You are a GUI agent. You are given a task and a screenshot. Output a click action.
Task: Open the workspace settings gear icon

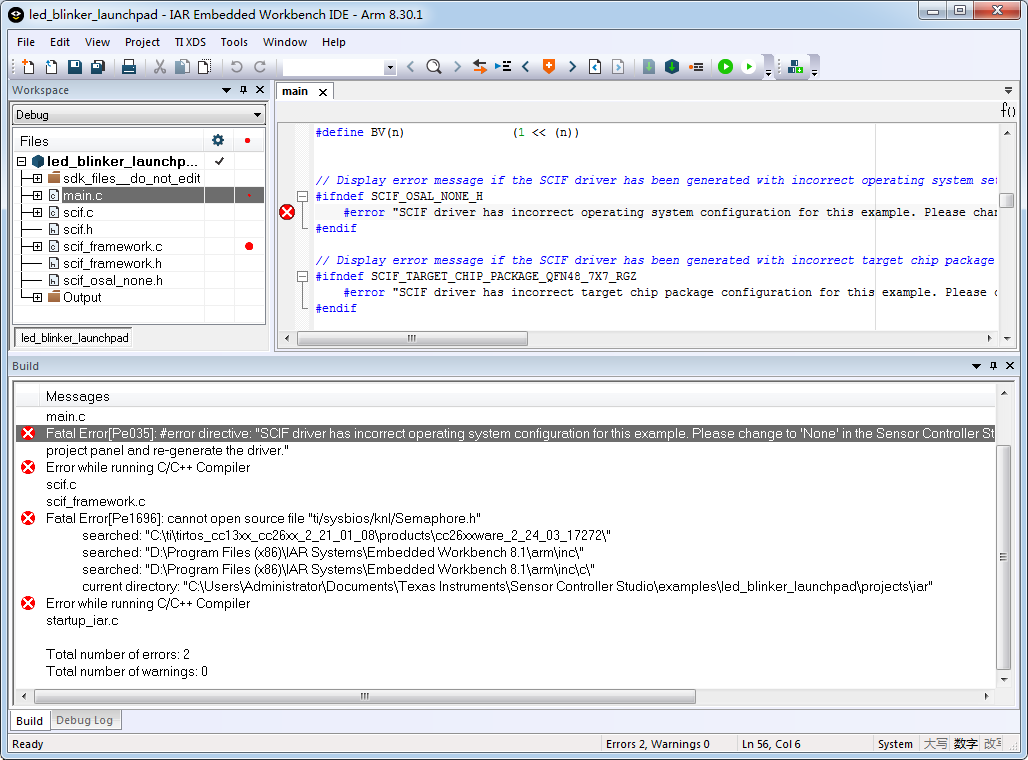(218, 140)
